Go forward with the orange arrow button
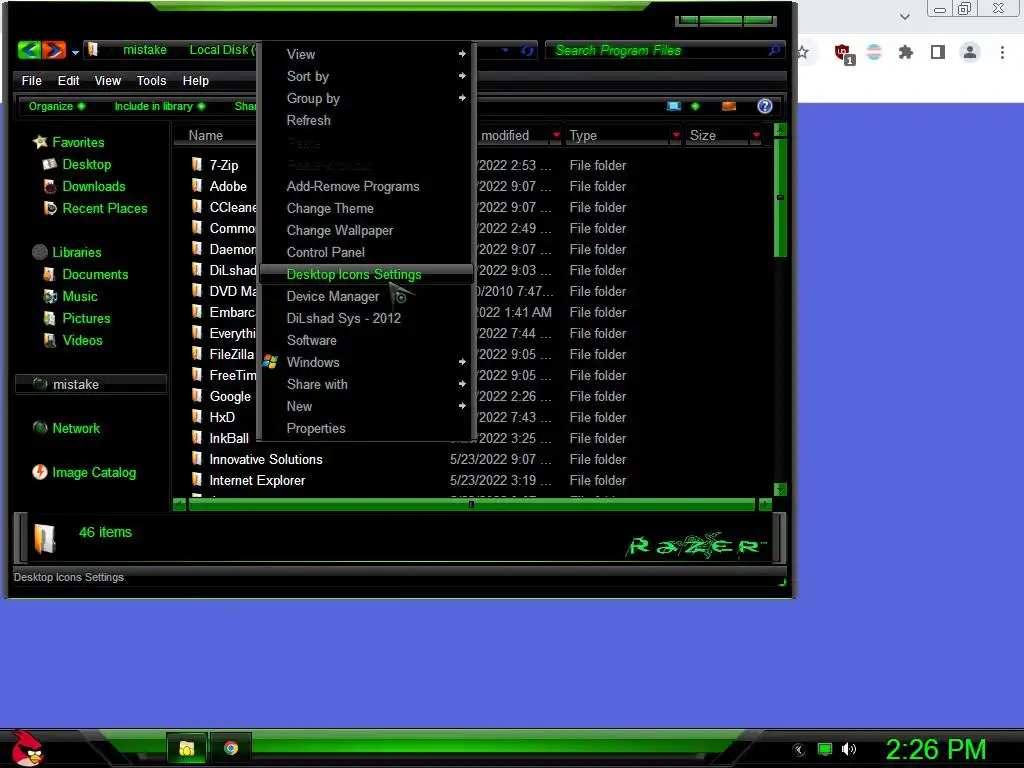The height and width of the screenshot is (768, 1024). [54, 50]
